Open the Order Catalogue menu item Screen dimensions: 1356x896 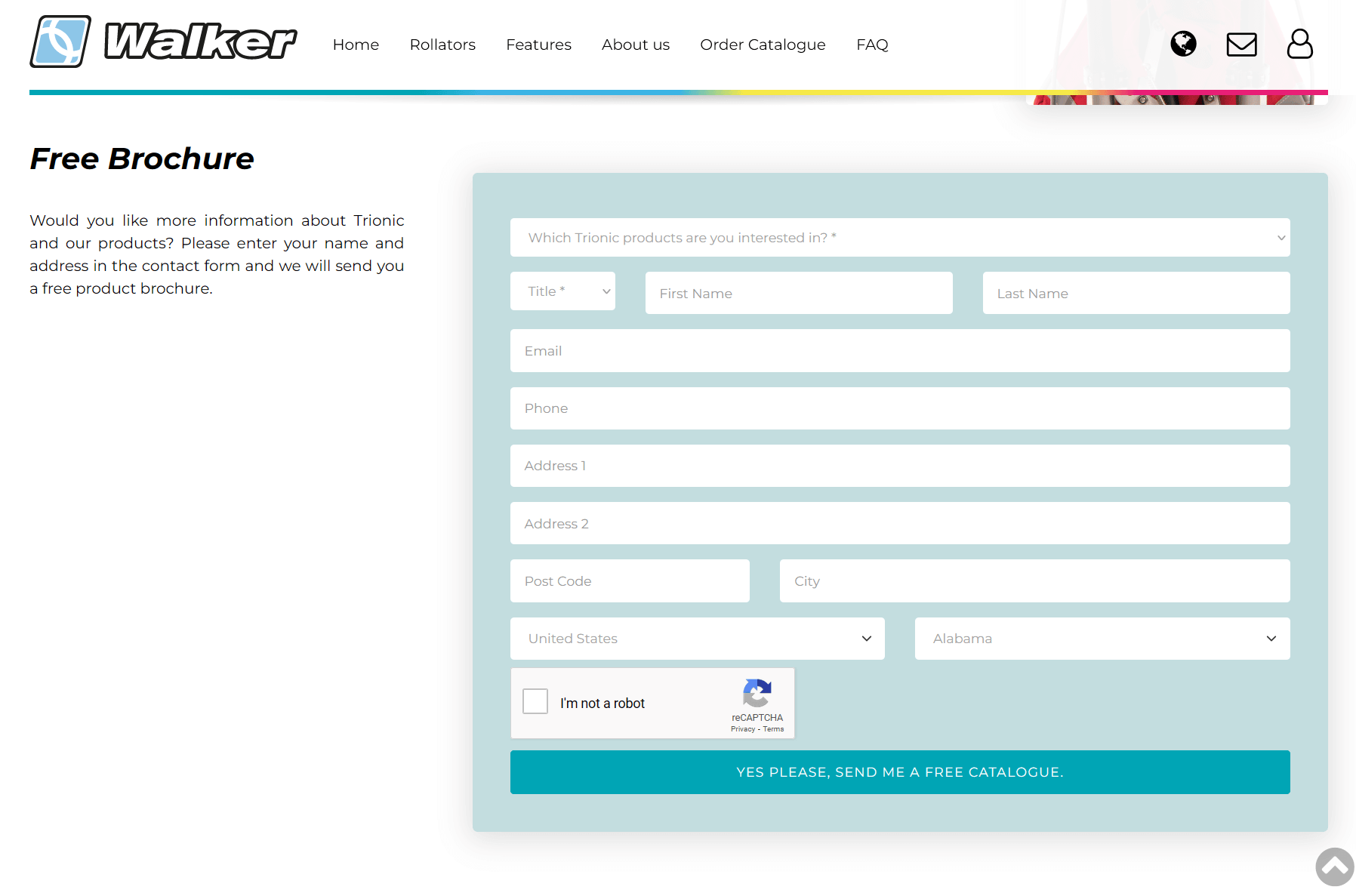point(763,45)
